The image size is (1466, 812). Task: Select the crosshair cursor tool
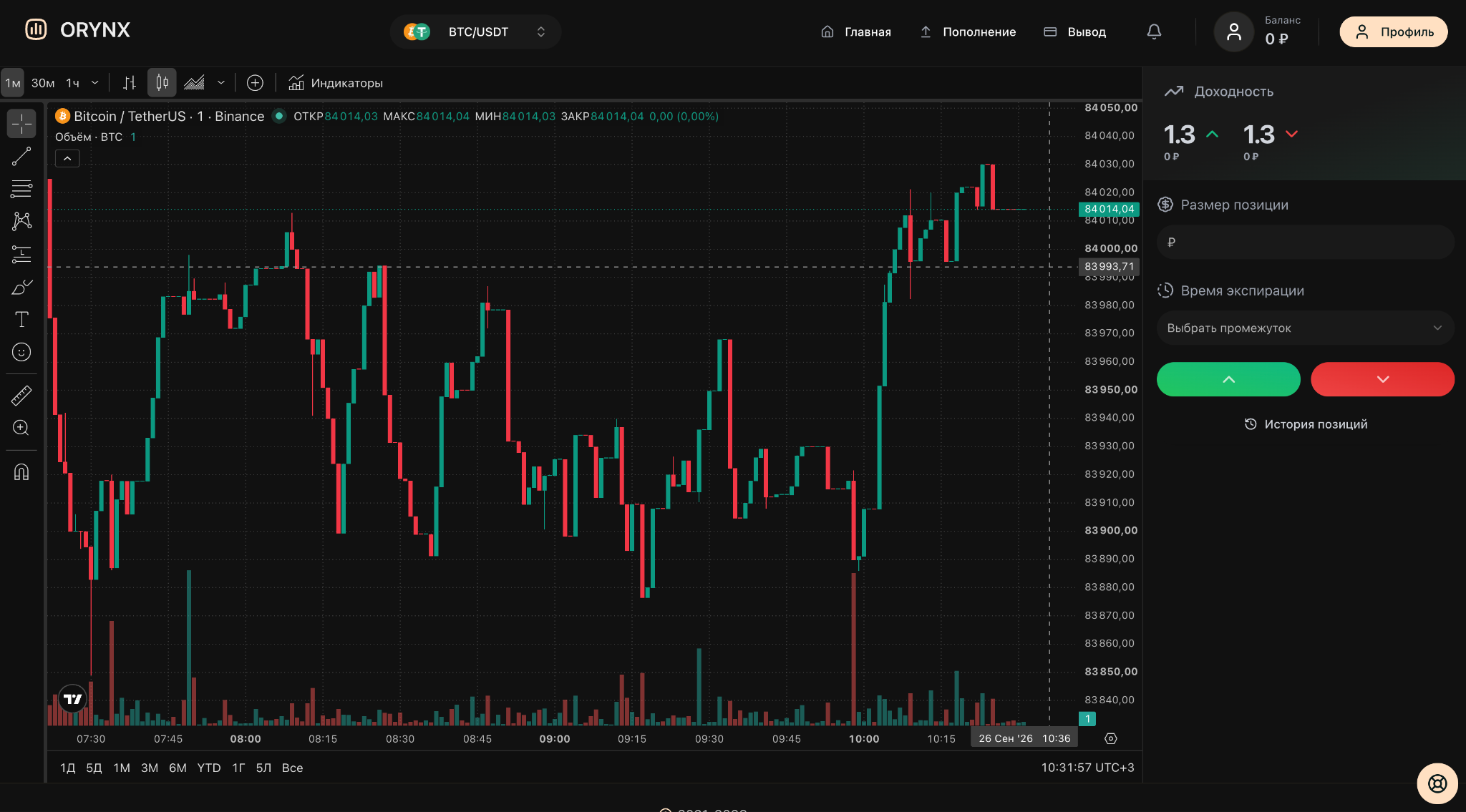pos(21,124)
